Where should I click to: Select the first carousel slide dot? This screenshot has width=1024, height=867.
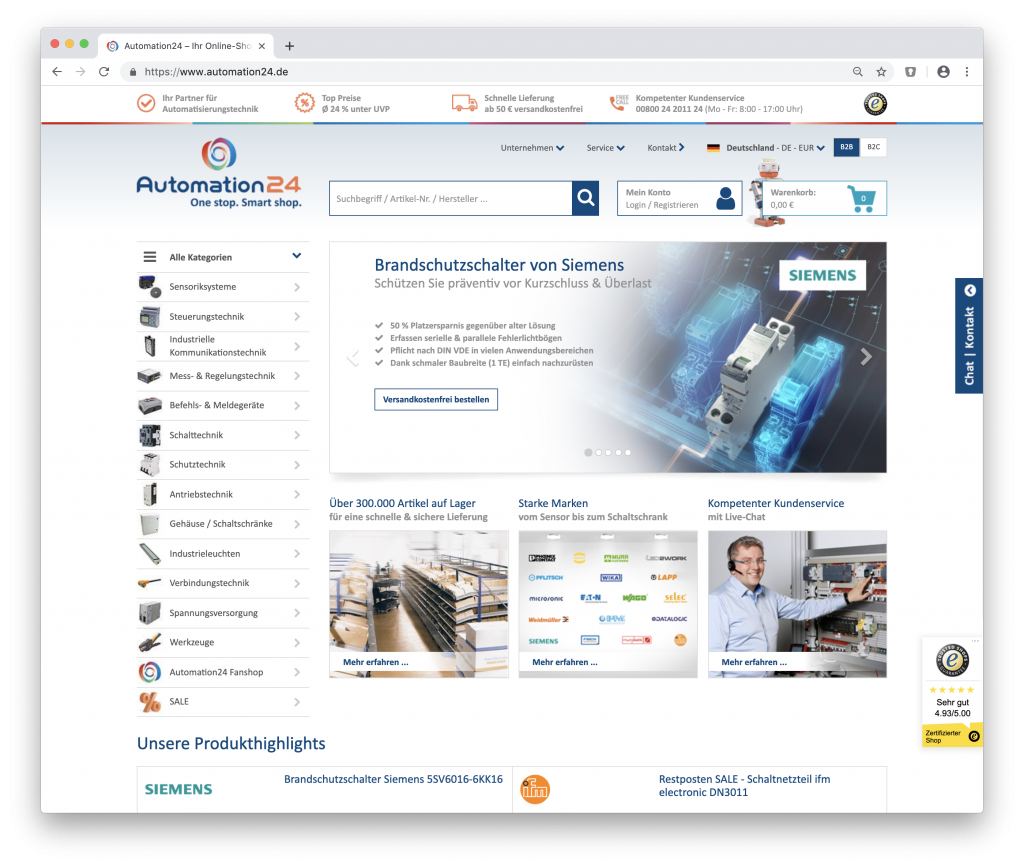tap(588, 452)
